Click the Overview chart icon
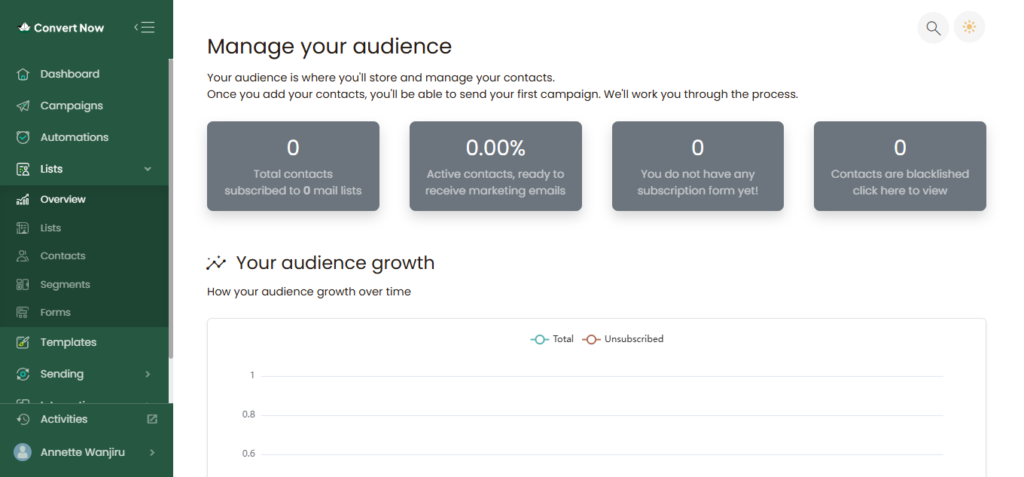Viewport: 1024px width, 477px height. pyautogui.click(x=22, y=199)
